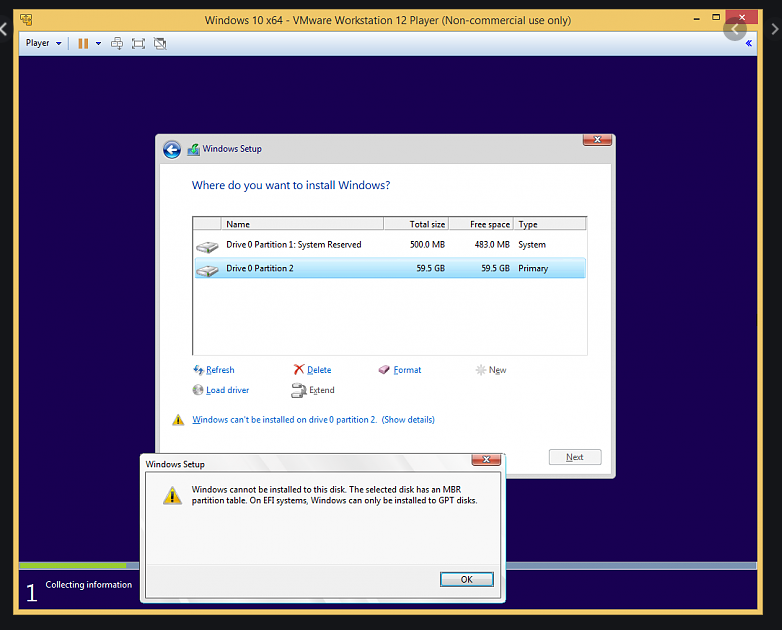Go back using the blue arrow
The height and width of the screenshot is (630, 782).
pyautogui.click(x=172, y=149)
